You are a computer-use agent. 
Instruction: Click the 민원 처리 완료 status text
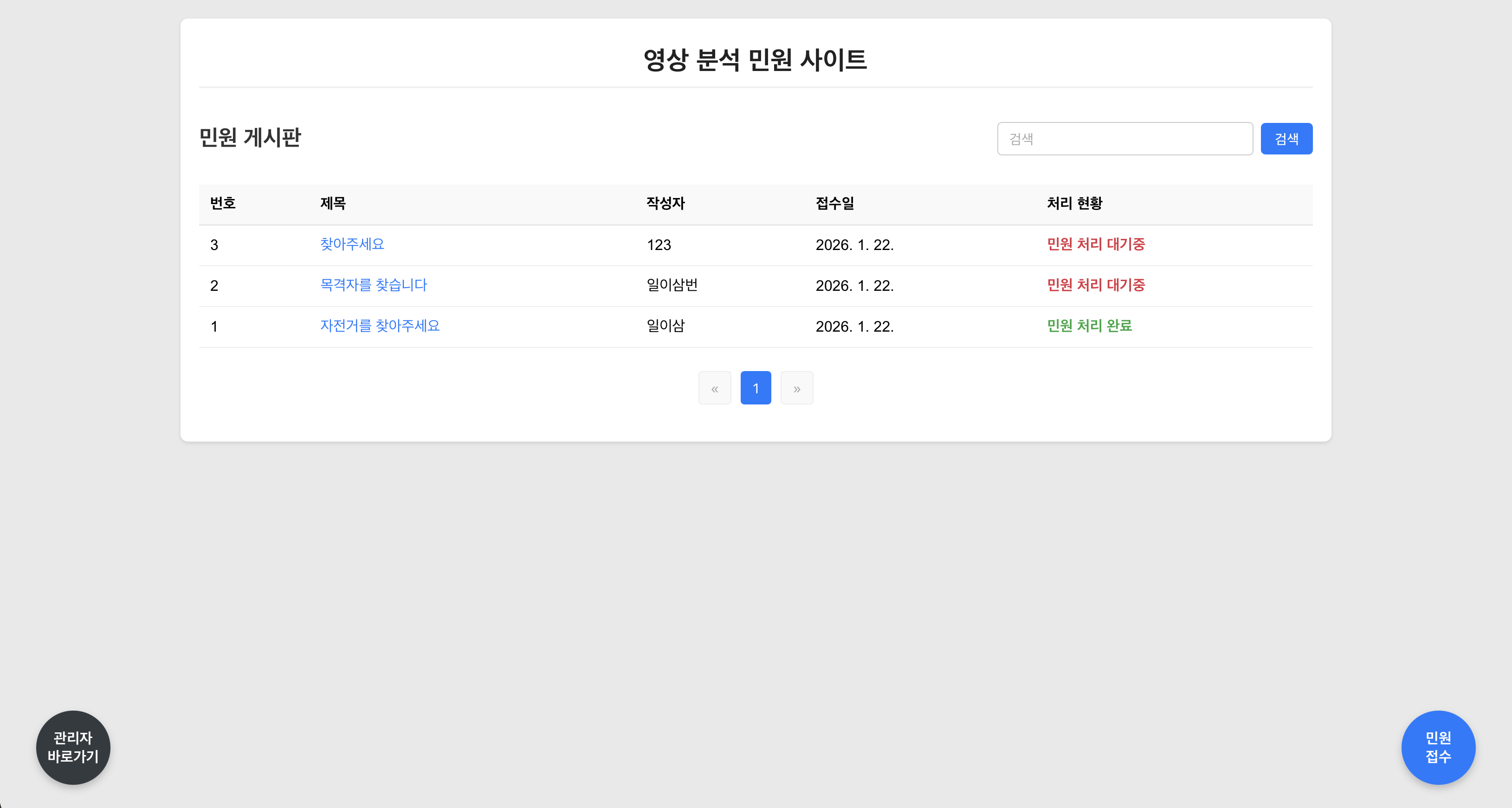coord(1089,326)
